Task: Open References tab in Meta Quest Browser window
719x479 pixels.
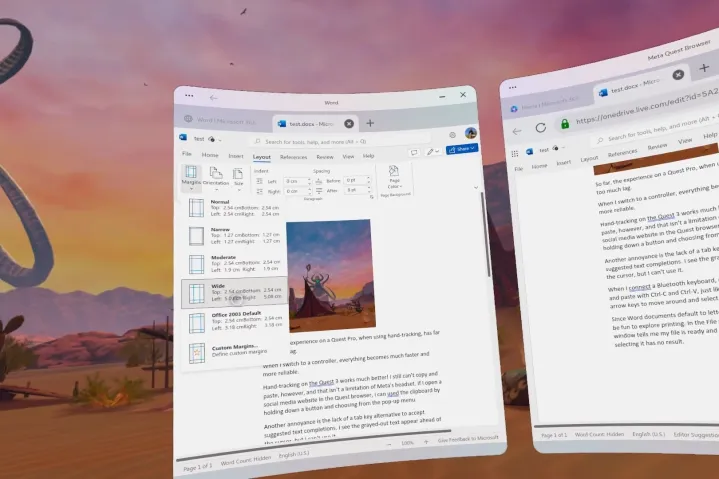Action: click(x=622, y=153)
